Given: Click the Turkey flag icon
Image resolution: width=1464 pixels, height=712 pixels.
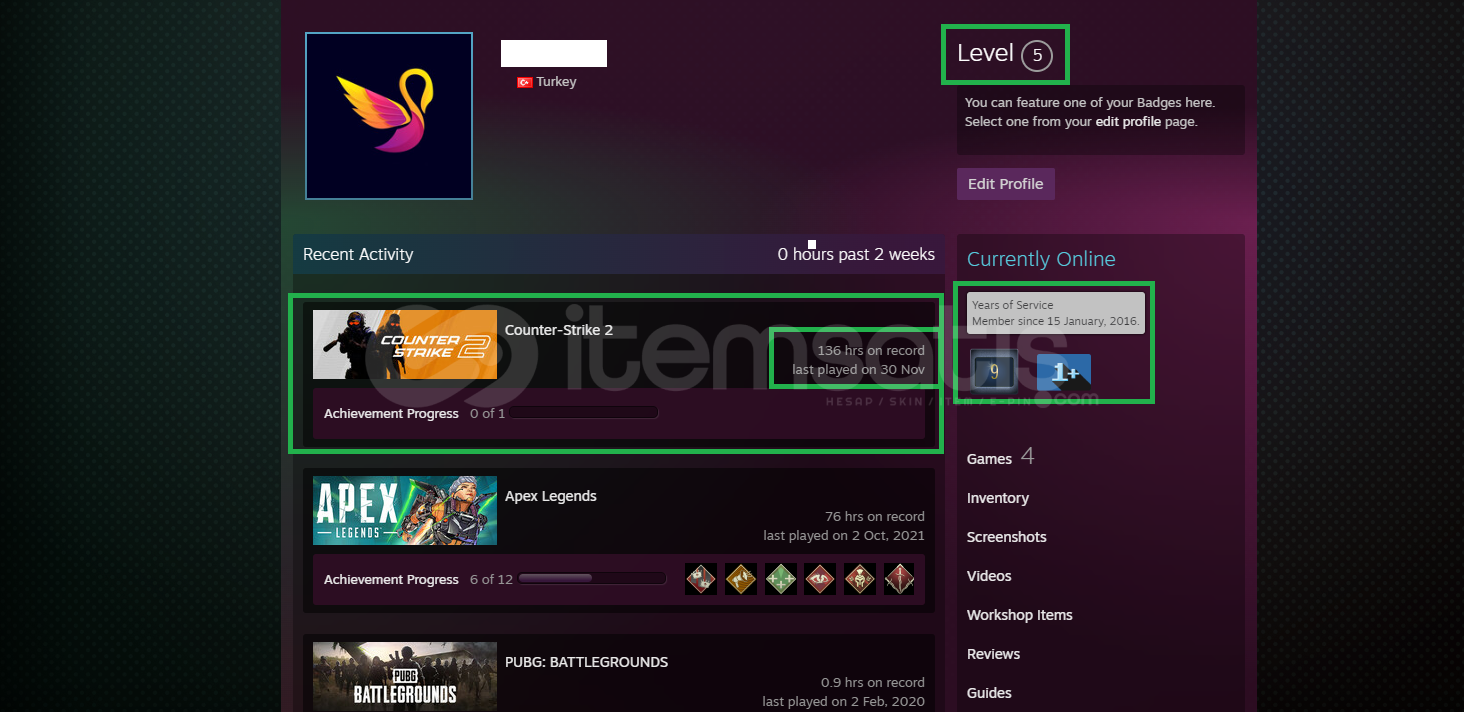Looking at the screenshot, I should coord(524,82).
